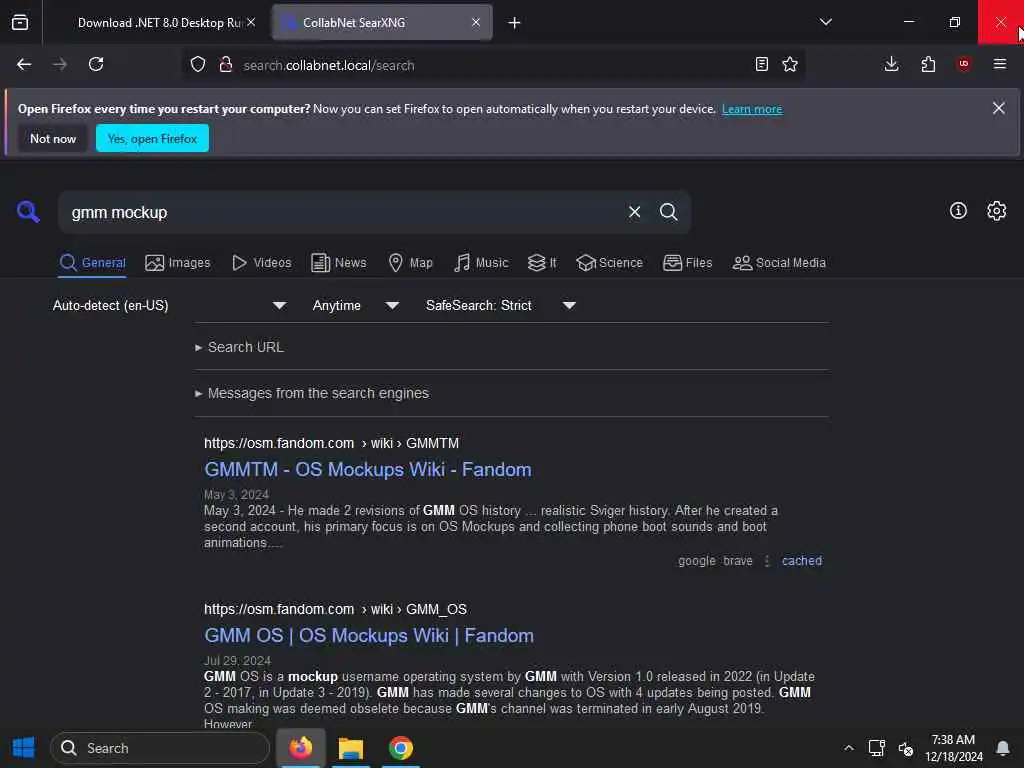The image size is (1024, 768).
Task: Click the Firefox View icon
Action: [20, 22]
